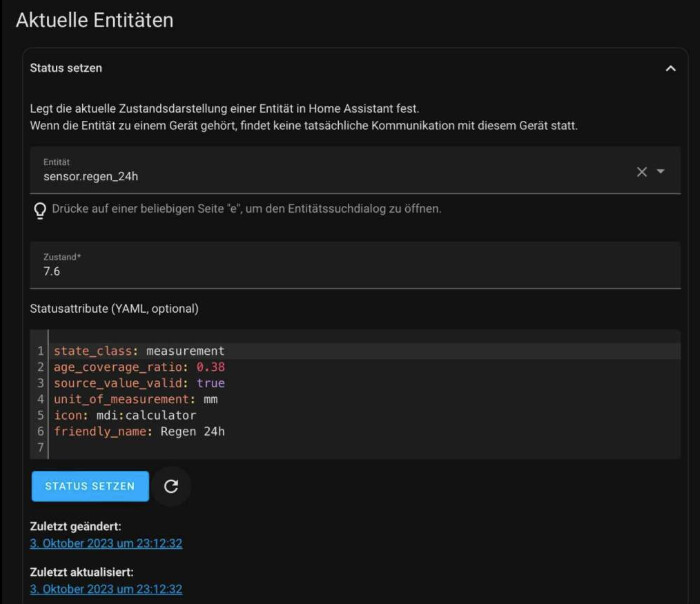Click the lightbulb hint icon
Viewport: 700px width, 604px height.
(41, 210)
